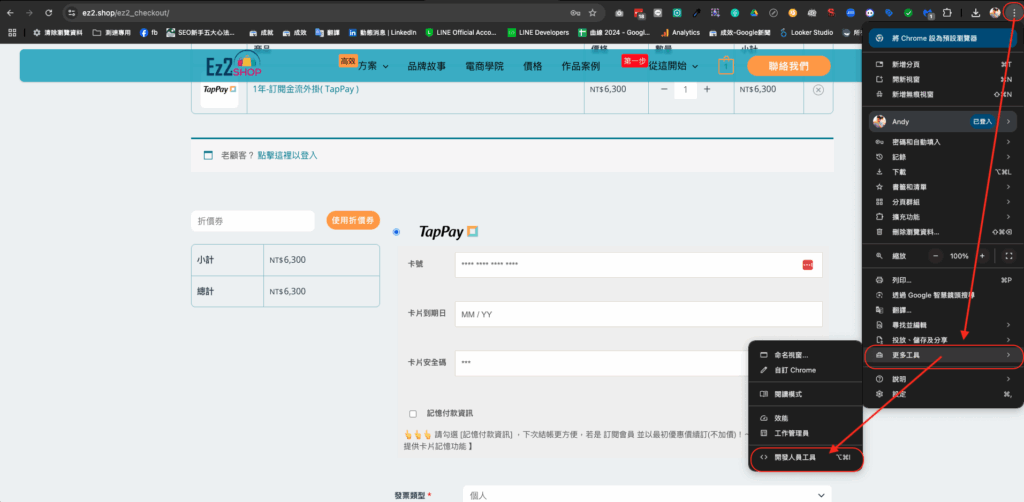Open the apps grid in bookmarks bar

(12, 32)
